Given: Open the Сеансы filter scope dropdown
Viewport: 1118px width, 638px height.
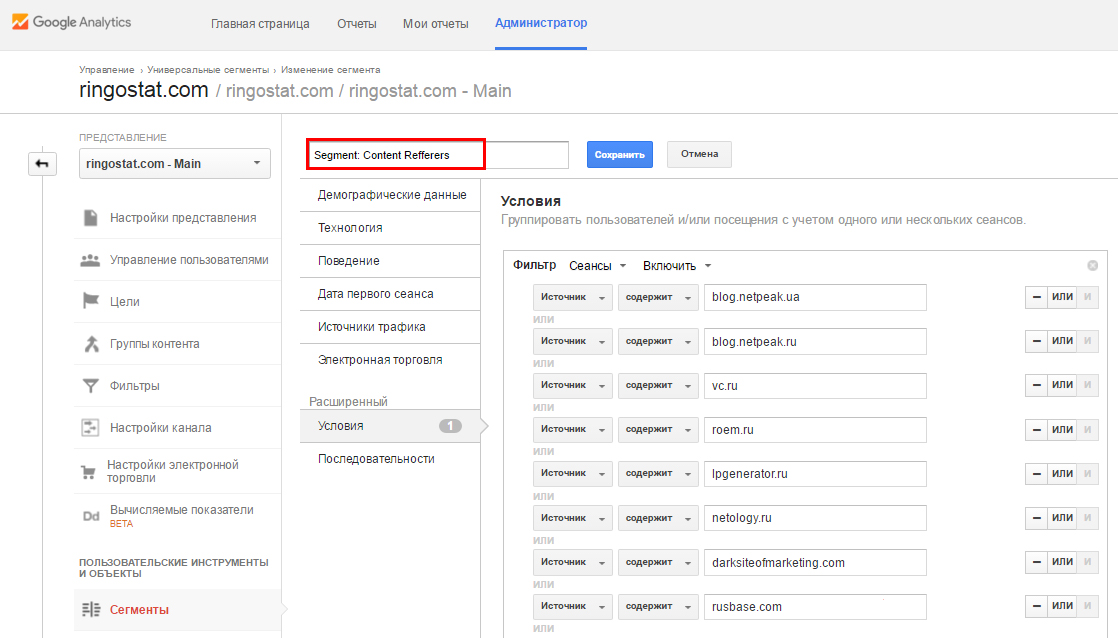Looking at the screenshot, I should click(x=598, y=266).
